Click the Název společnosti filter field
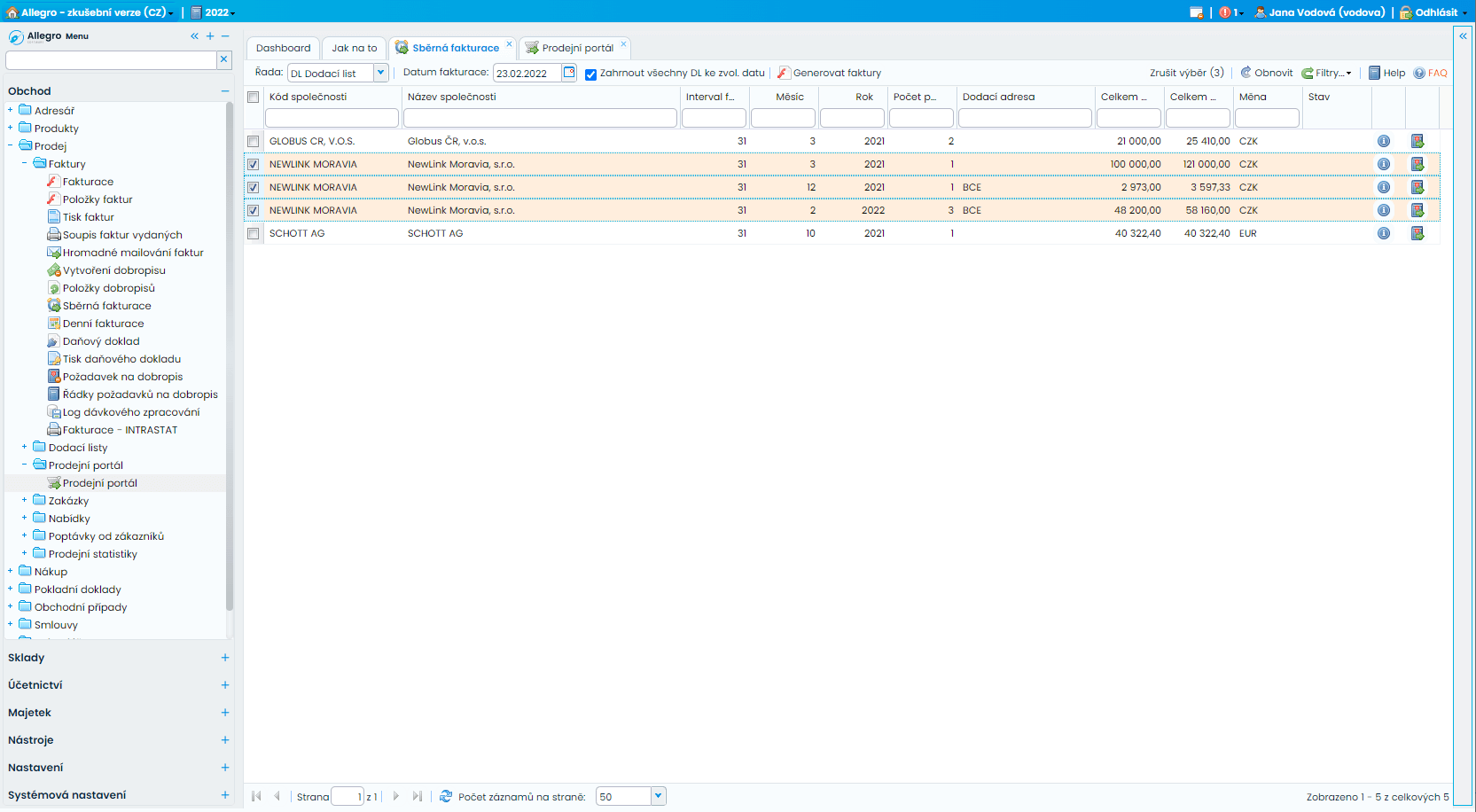Viewport: 1476px width, 812px height. click(540, 118)
